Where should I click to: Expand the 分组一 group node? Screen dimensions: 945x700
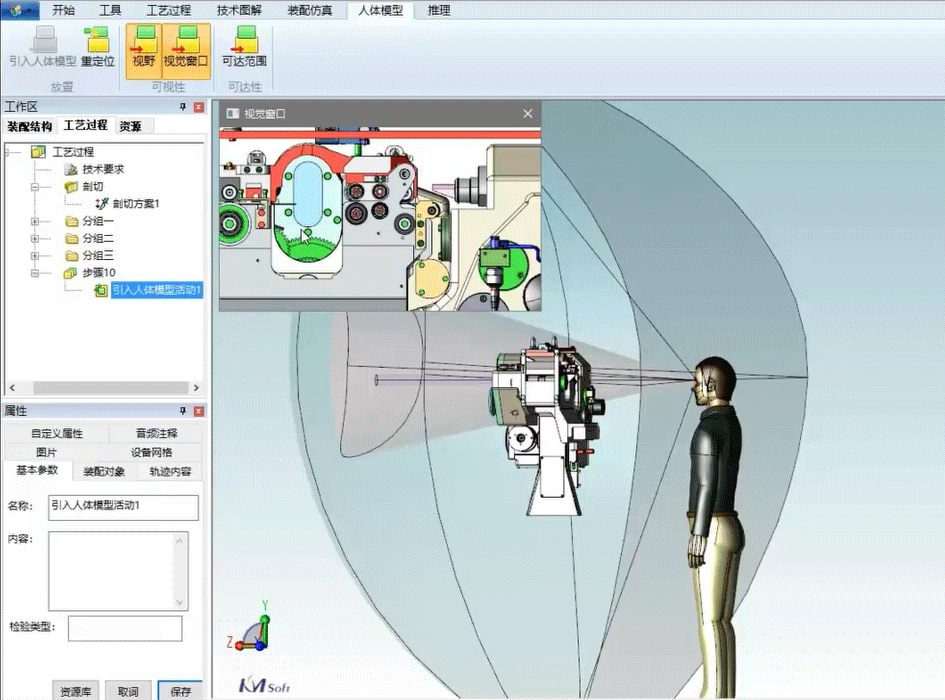[35, 221]
